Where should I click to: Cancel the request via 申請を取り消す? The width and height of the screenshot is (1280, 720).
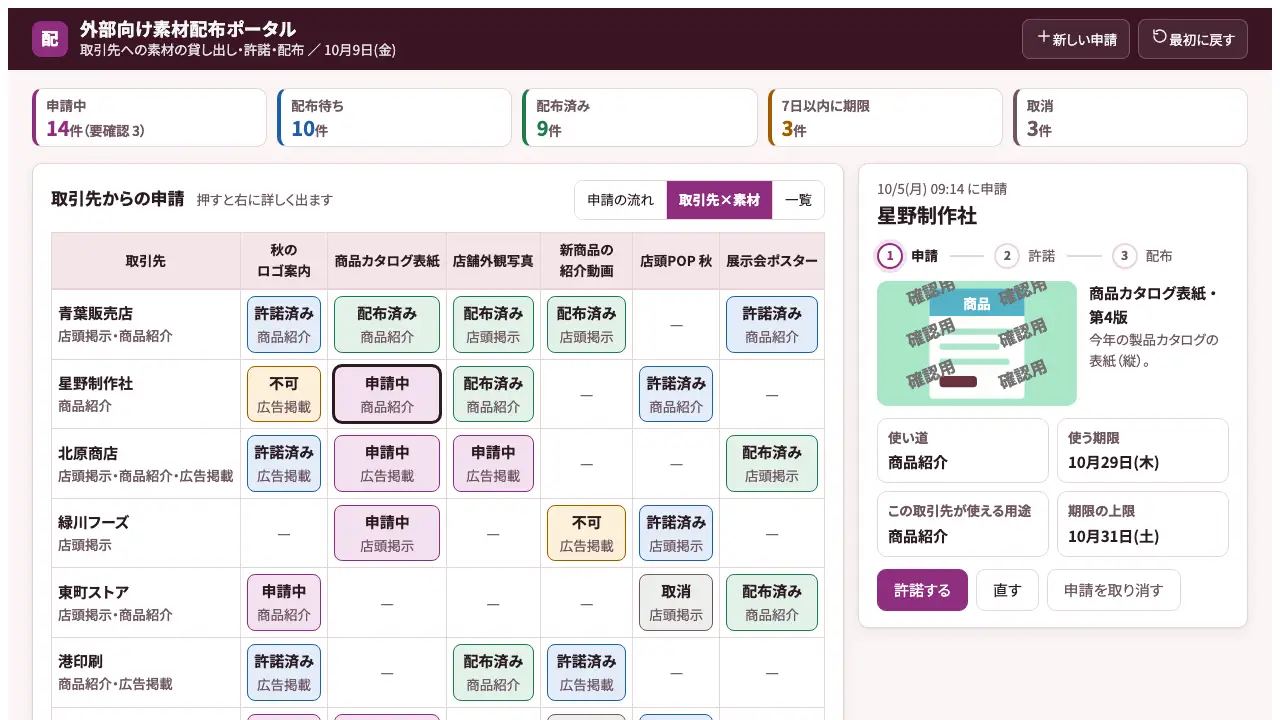point(1113,590)
